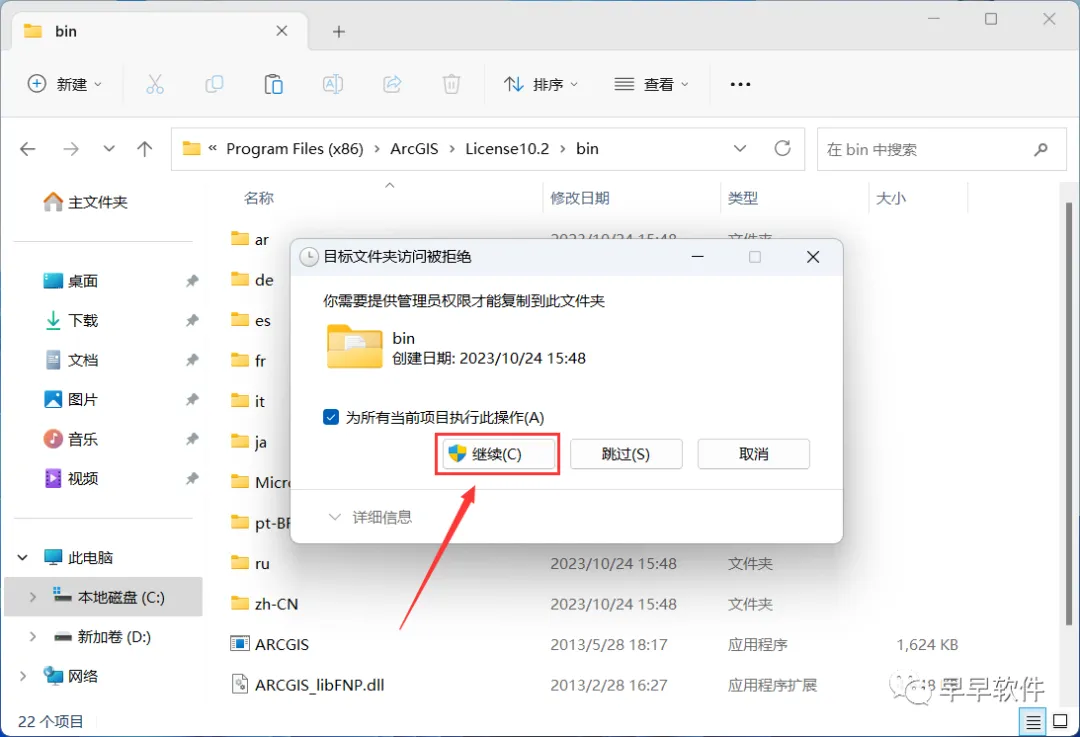The width and height of the screenshot is (1080, 737).
Task: Refresh the current folder view
Action: point(782,148)
